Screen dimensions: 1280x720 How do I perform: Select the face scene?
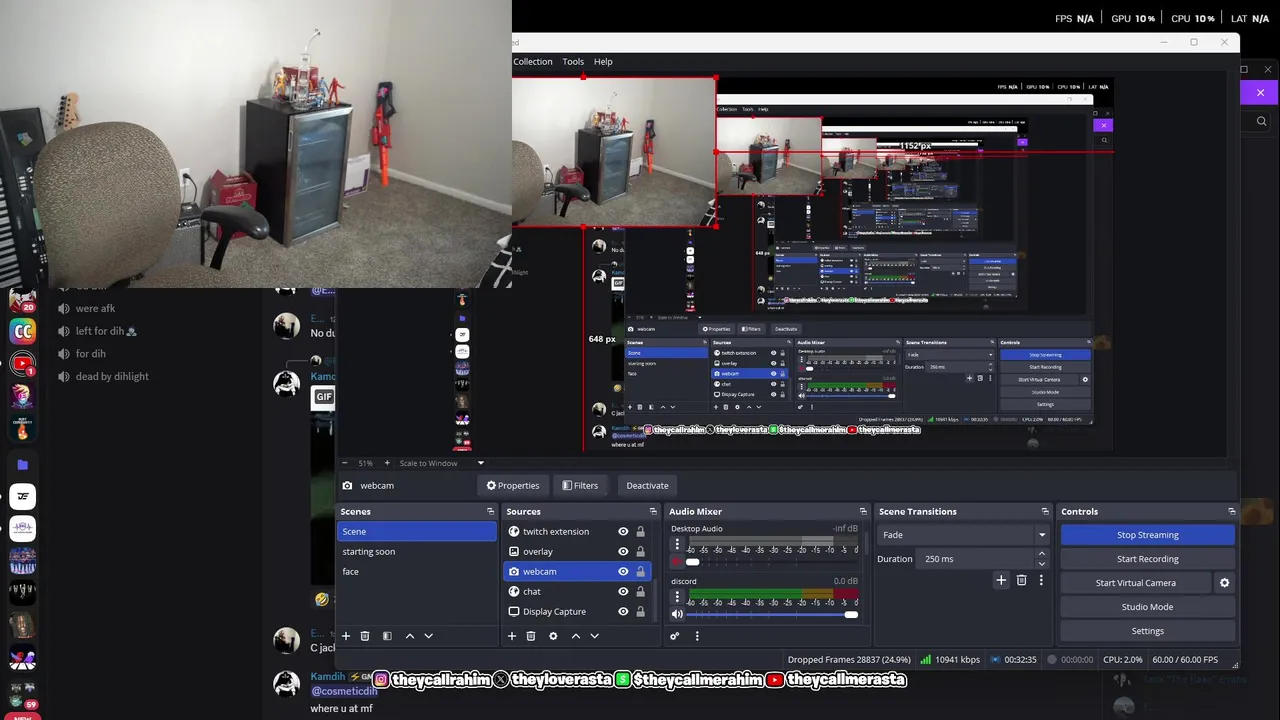tap(417, 572)
